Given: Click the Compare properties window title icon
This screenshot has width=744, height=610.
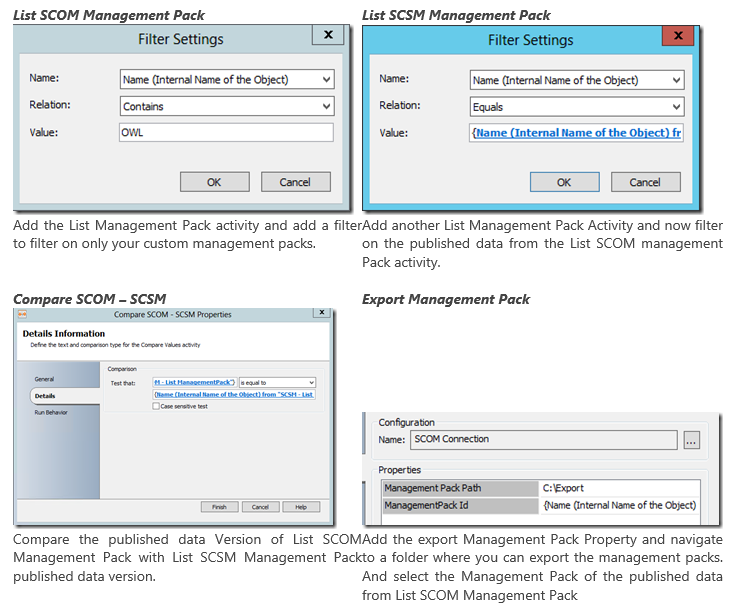Looking at the screenshot, I should 22,314.
